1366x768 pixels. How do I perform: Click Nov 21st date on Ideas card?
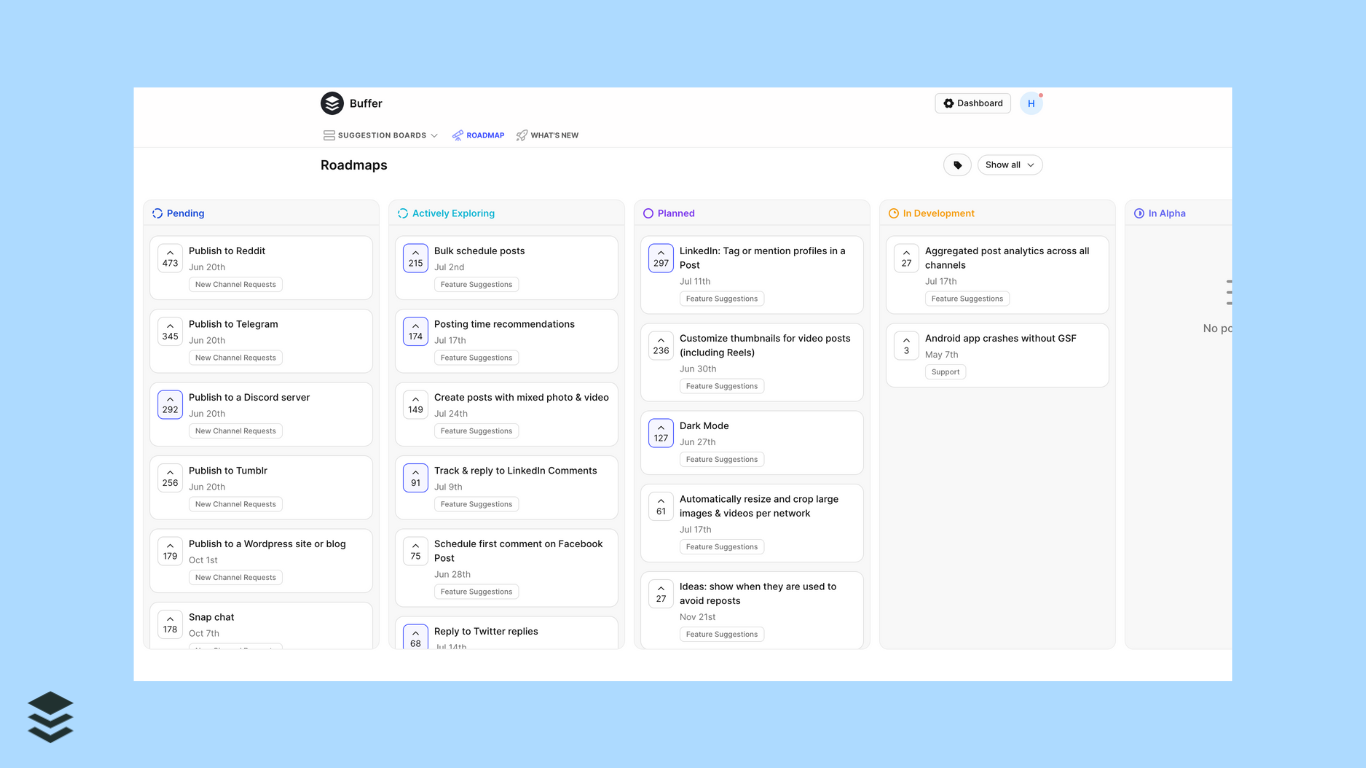point(698,617)
